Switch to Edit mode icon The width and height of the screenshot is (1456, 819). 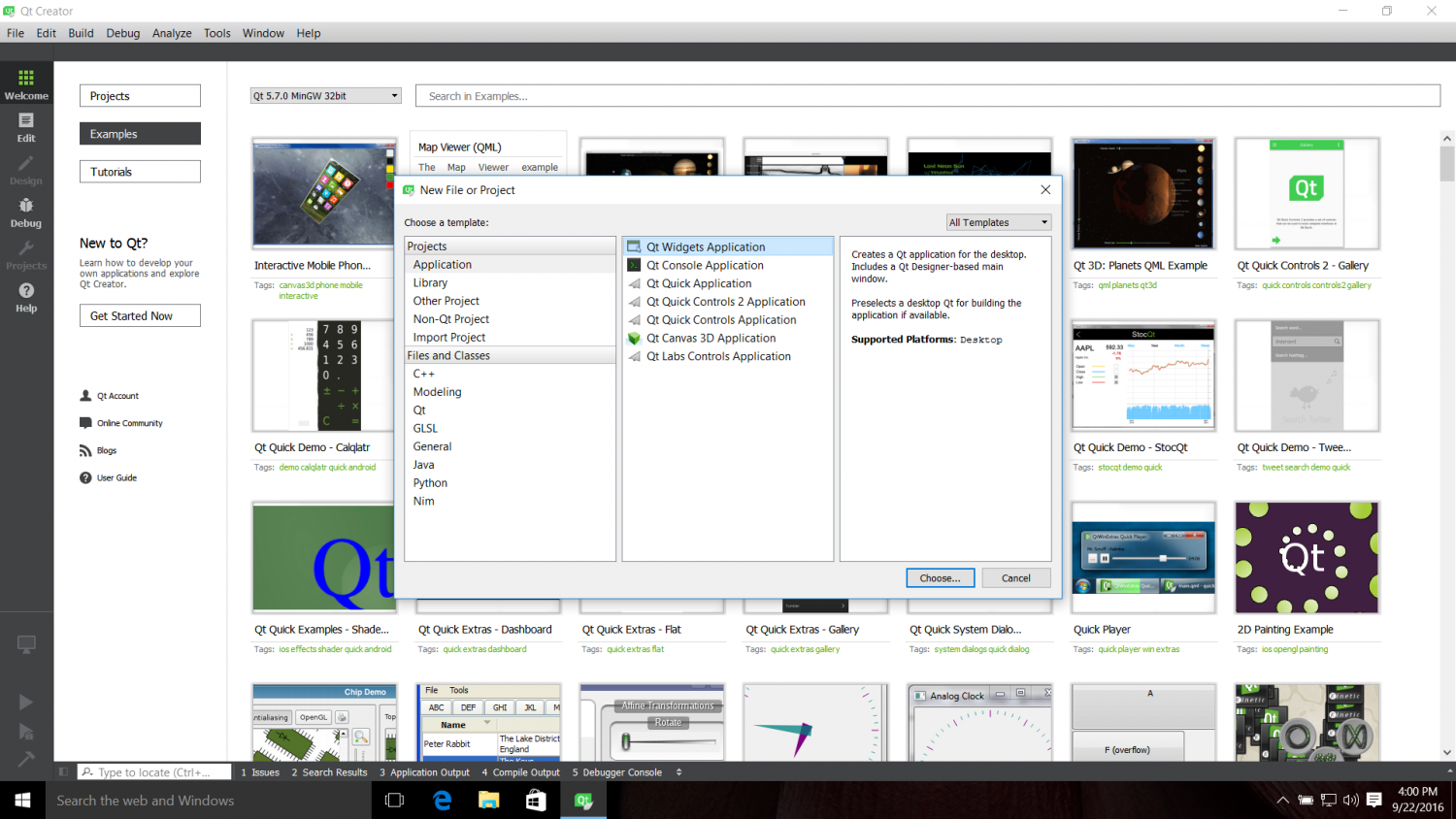point(26,126)
